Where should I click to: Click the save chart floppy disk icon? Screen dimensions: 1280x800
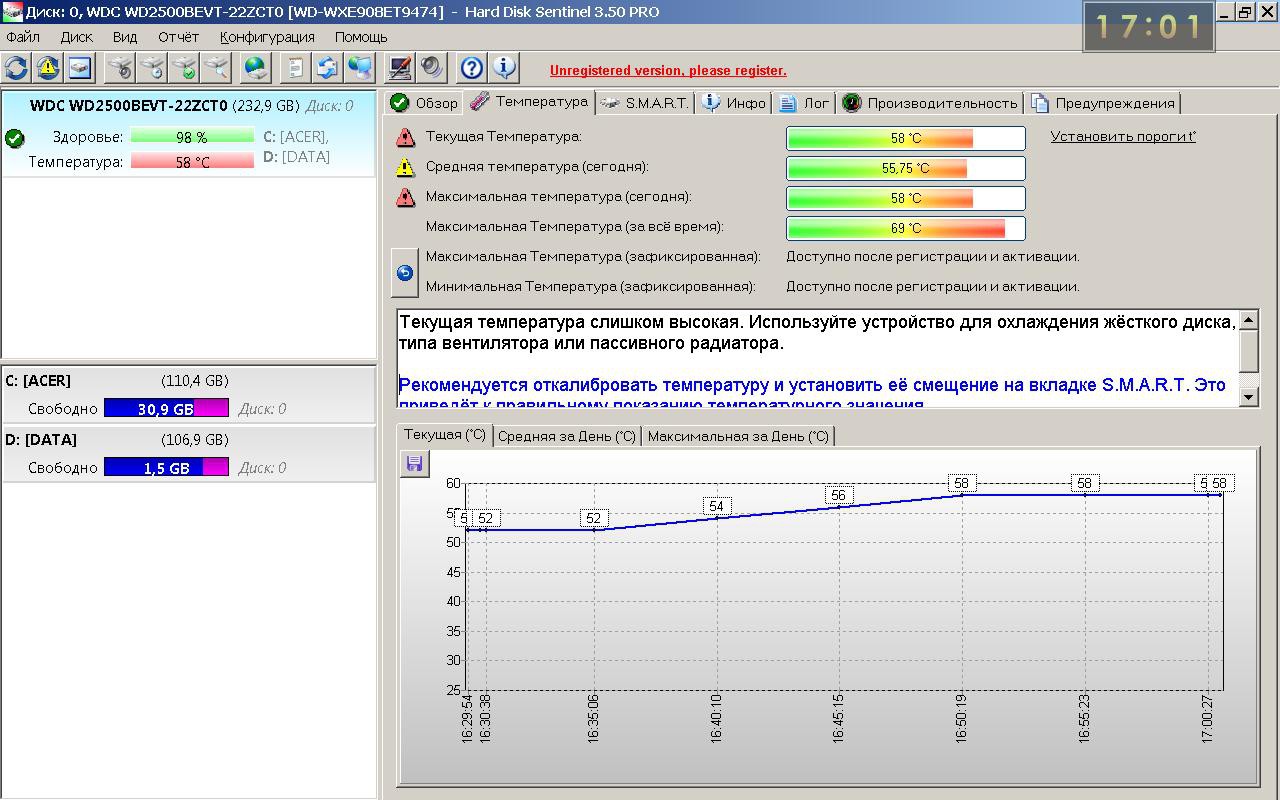coord(413,463)
